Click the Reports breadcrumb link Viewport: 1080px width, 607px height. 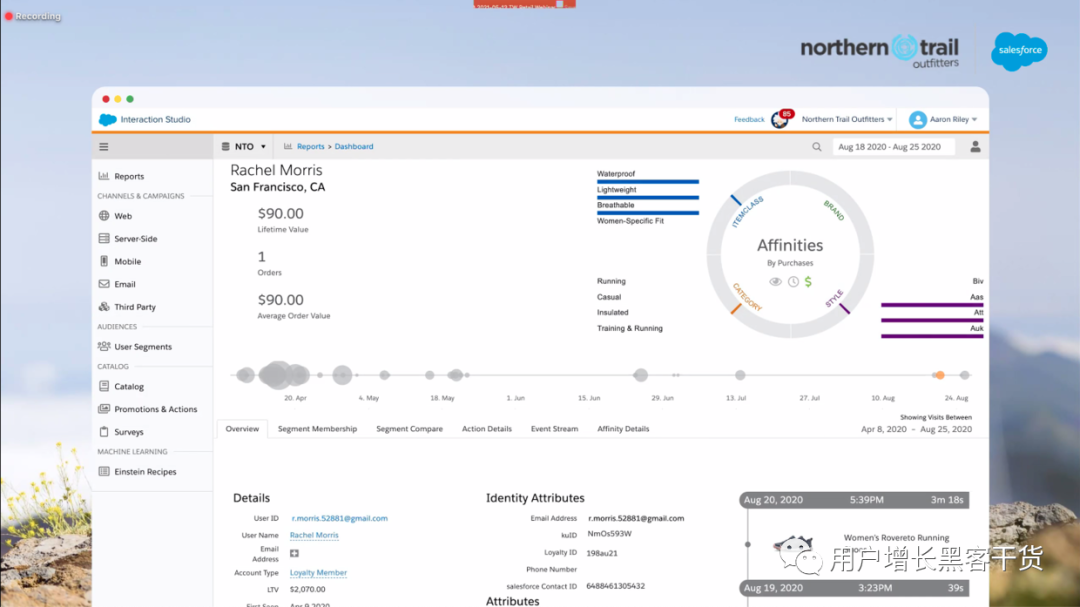(310, 147)
